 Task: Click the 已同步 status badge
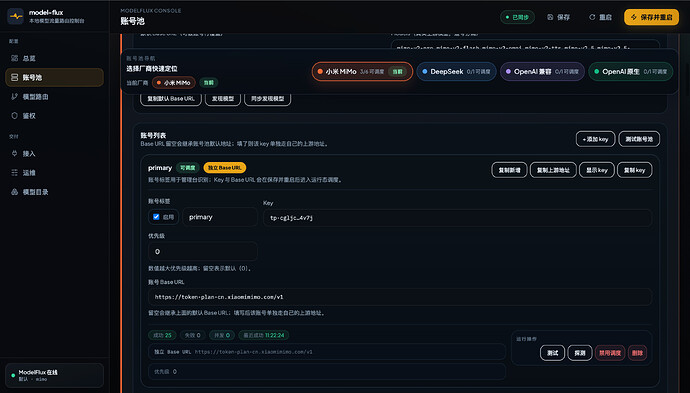tap(517, 17)
